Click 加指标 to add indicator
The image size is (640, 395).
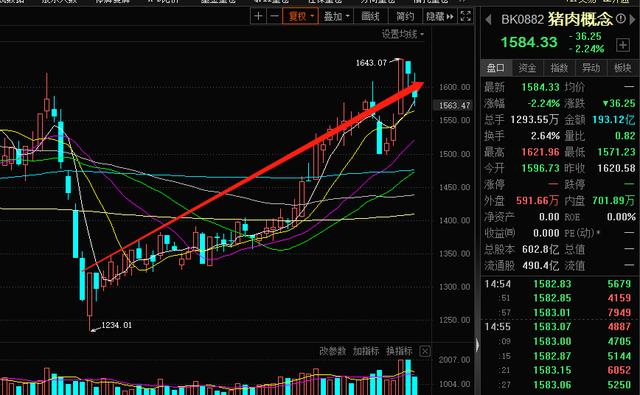coord(366,351)
